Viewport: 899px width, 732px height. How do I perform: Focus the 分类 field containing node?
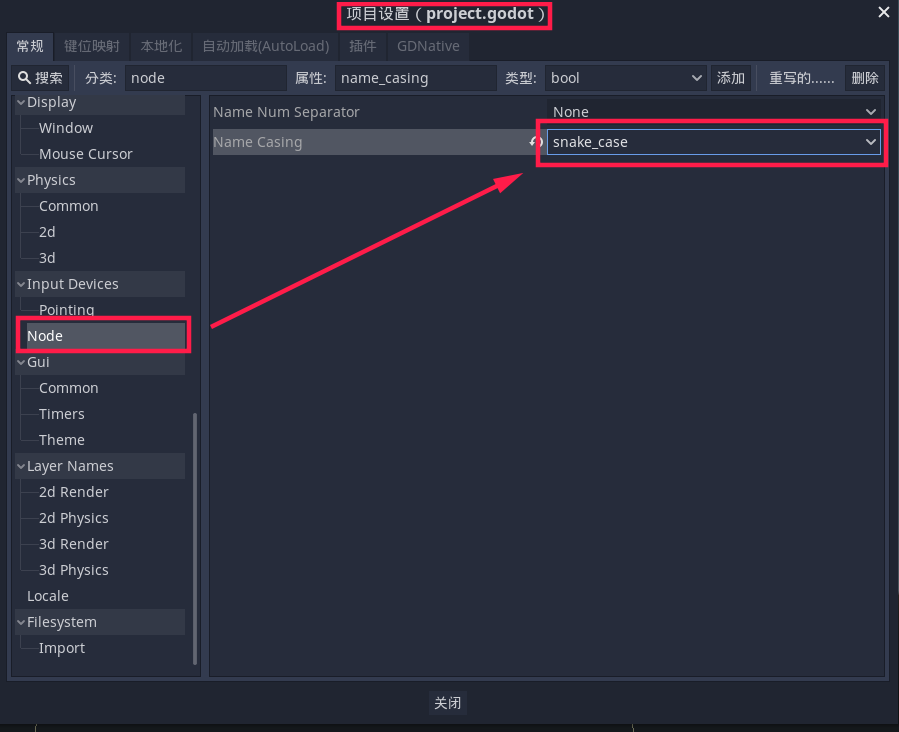[206, 78]
